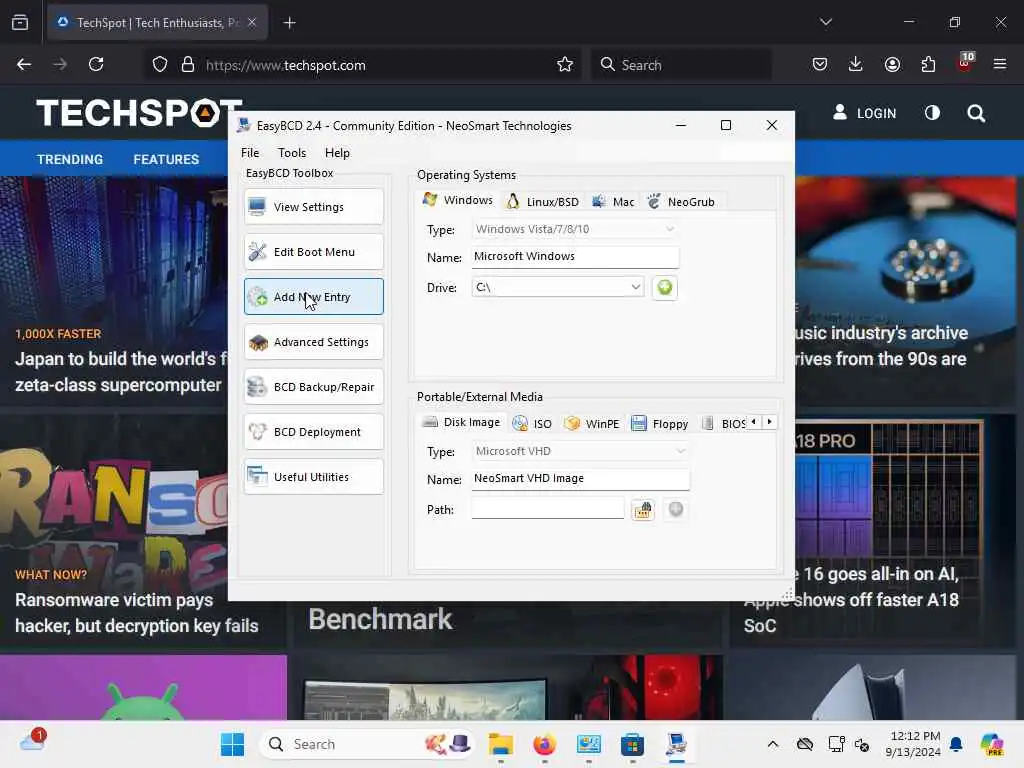Open the BCD Backup/Repair section

[x=313, y=387]
